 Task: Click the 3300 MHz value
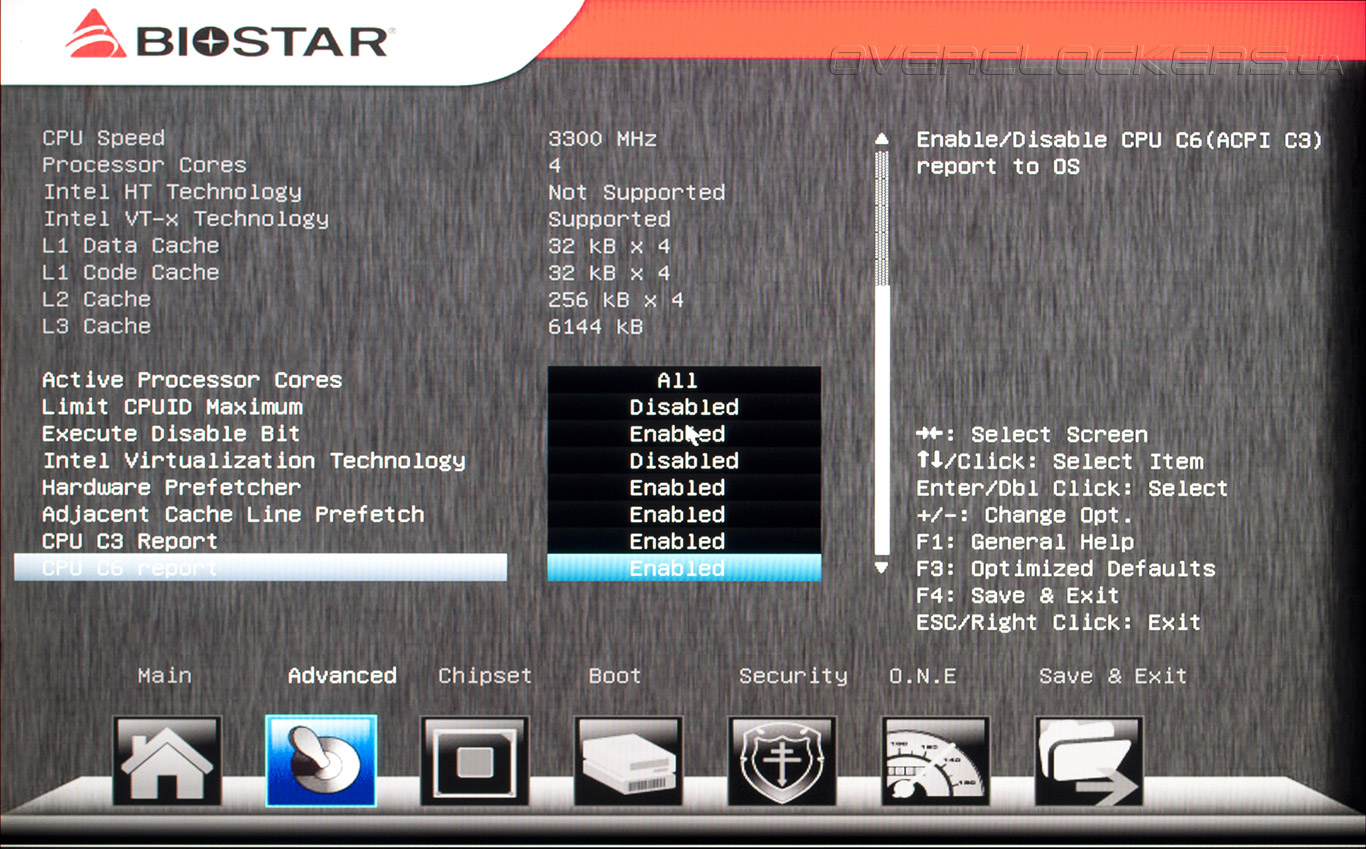602,139
